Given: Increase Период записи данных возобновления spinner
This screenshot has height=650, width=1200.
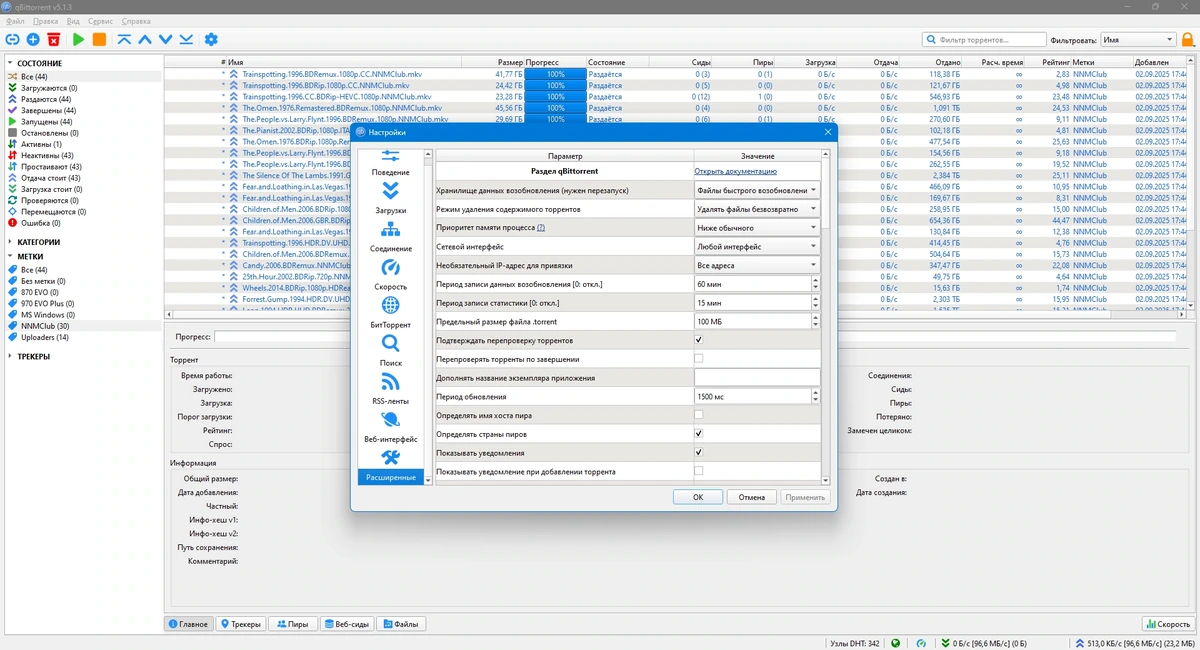Looking at the screenshot, I should pyautogui.click(x=815, y=281).
